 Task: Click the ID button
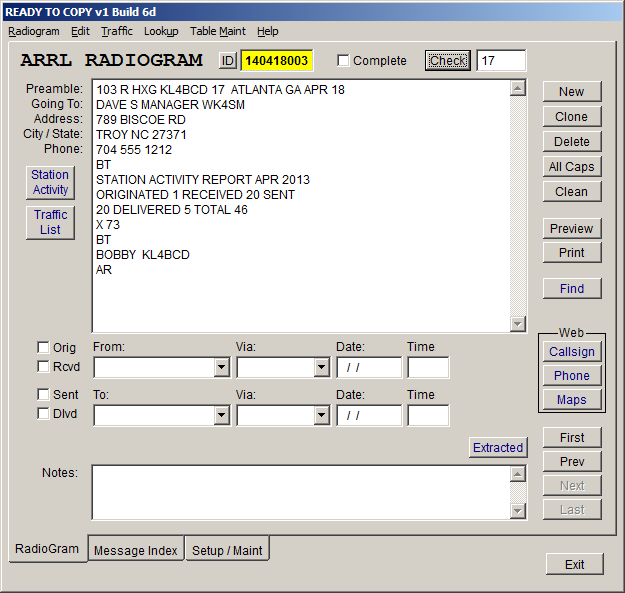(228, 61)
